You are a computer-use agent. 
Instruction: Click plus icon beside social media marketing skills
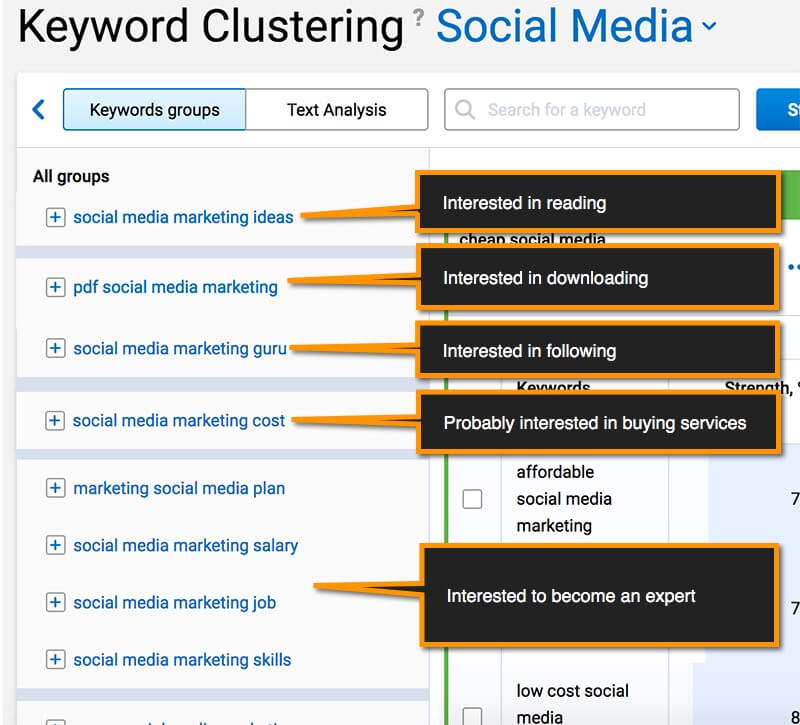(x=55, y=660)
